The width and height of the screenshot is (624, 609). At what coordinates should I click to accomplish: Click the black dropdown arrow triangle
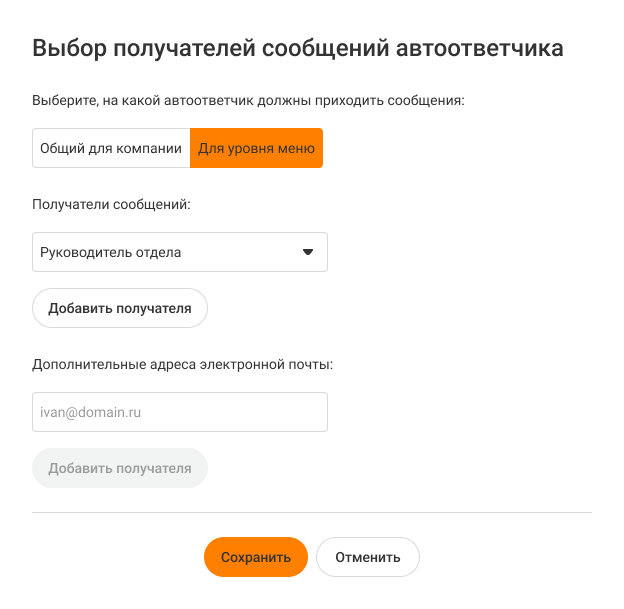(x=308, y=252)
